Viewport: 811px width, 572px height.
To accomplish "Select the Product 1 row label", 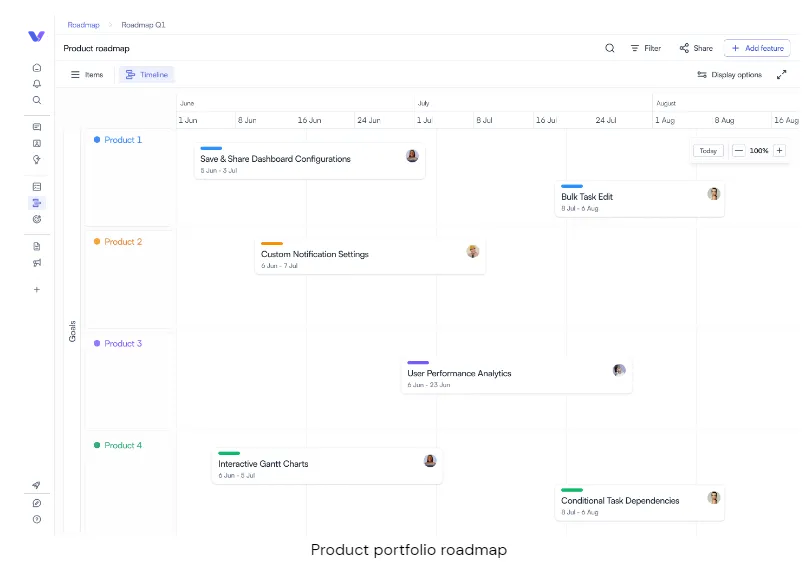I will coord(123,140).
